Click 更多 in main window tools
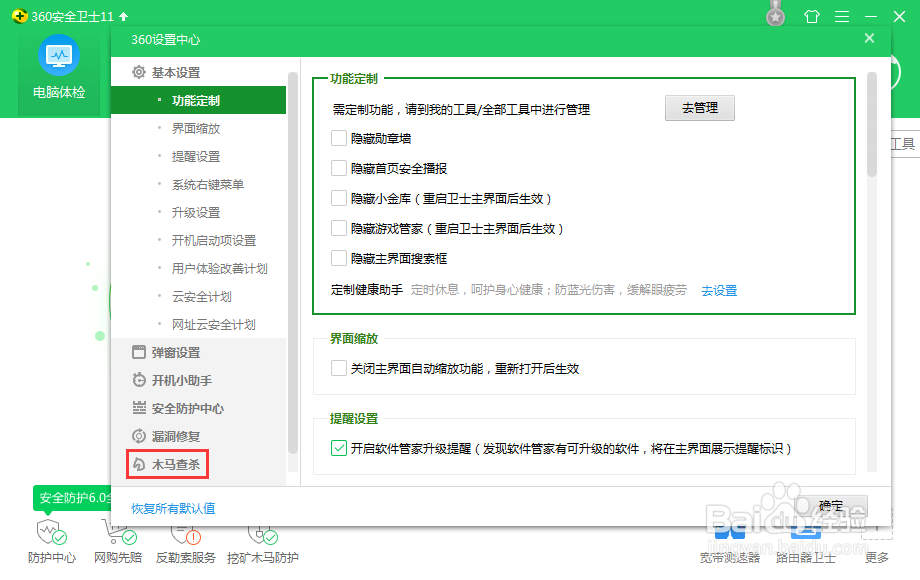Viewport: 920px width, 580px height. (877, 558)
